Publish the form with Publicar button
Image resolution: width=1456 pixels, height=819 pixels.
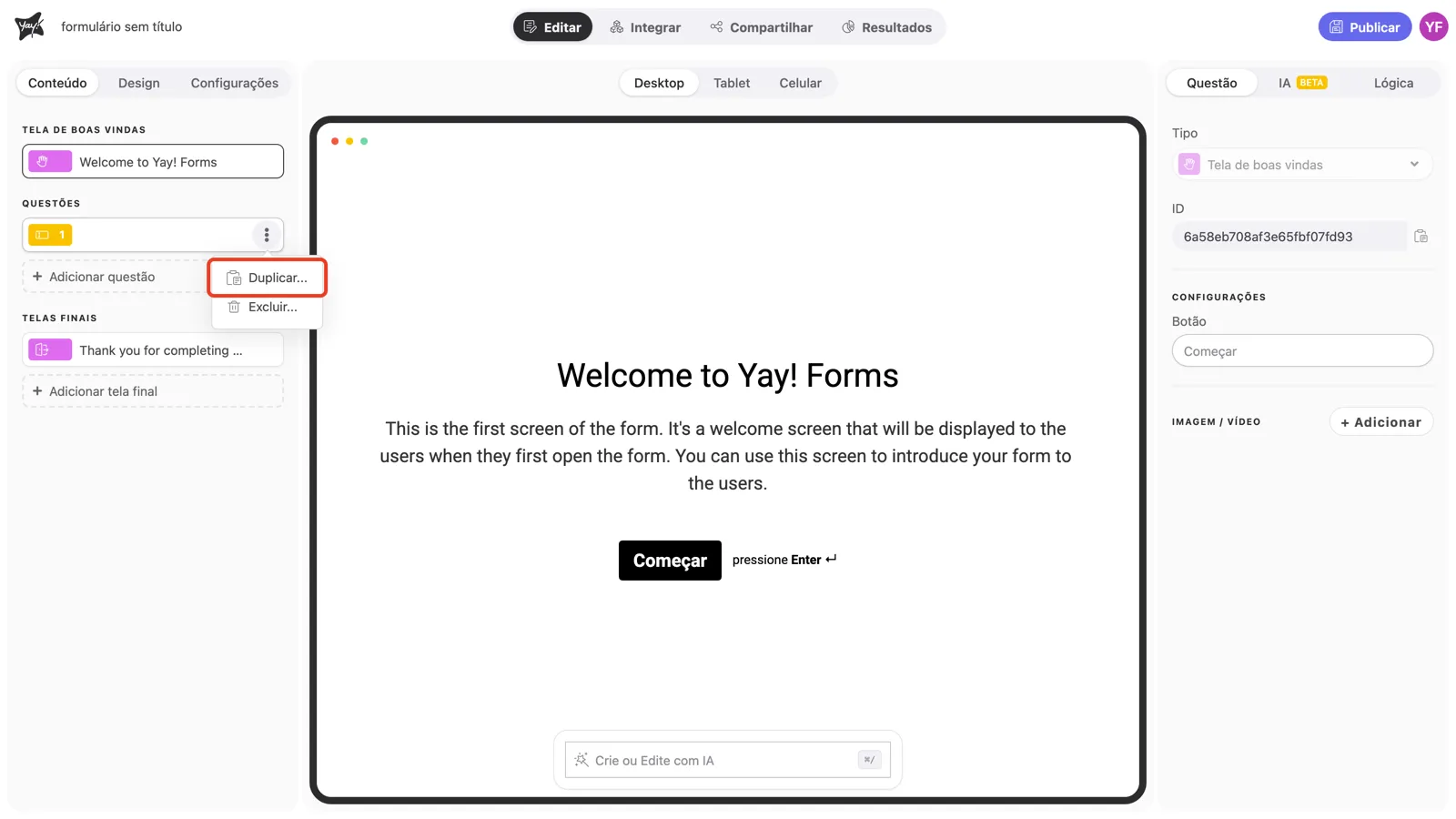click(1365, 26)
